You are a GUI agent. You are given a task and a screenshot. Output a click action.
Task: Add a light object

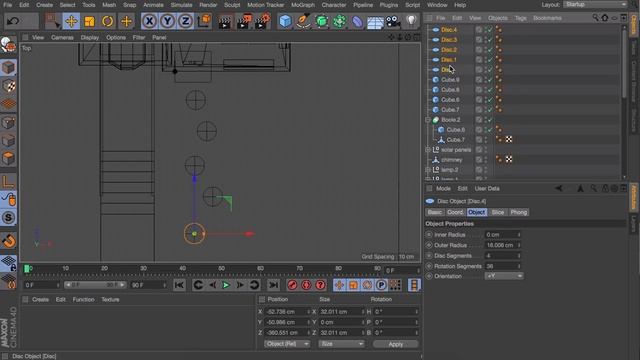(x=411, y=20)
